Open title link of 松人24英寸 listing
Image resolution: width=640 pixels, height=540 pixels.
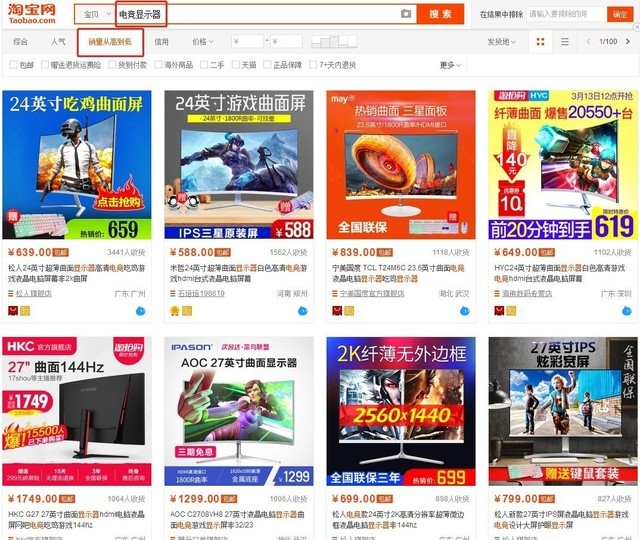click(77, 273)
